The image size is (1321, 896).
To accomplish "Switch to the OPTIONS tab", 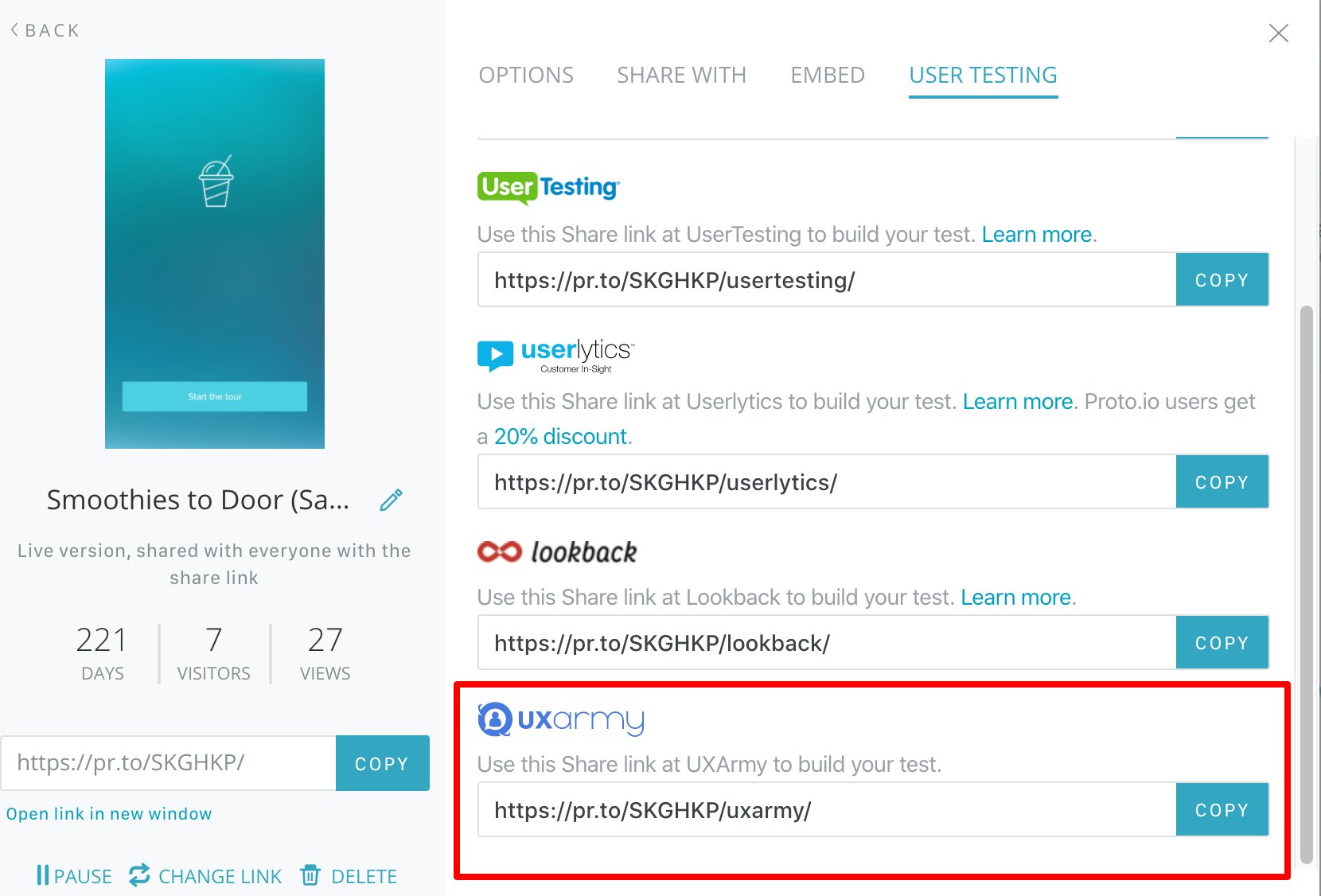I will point(526,75).
